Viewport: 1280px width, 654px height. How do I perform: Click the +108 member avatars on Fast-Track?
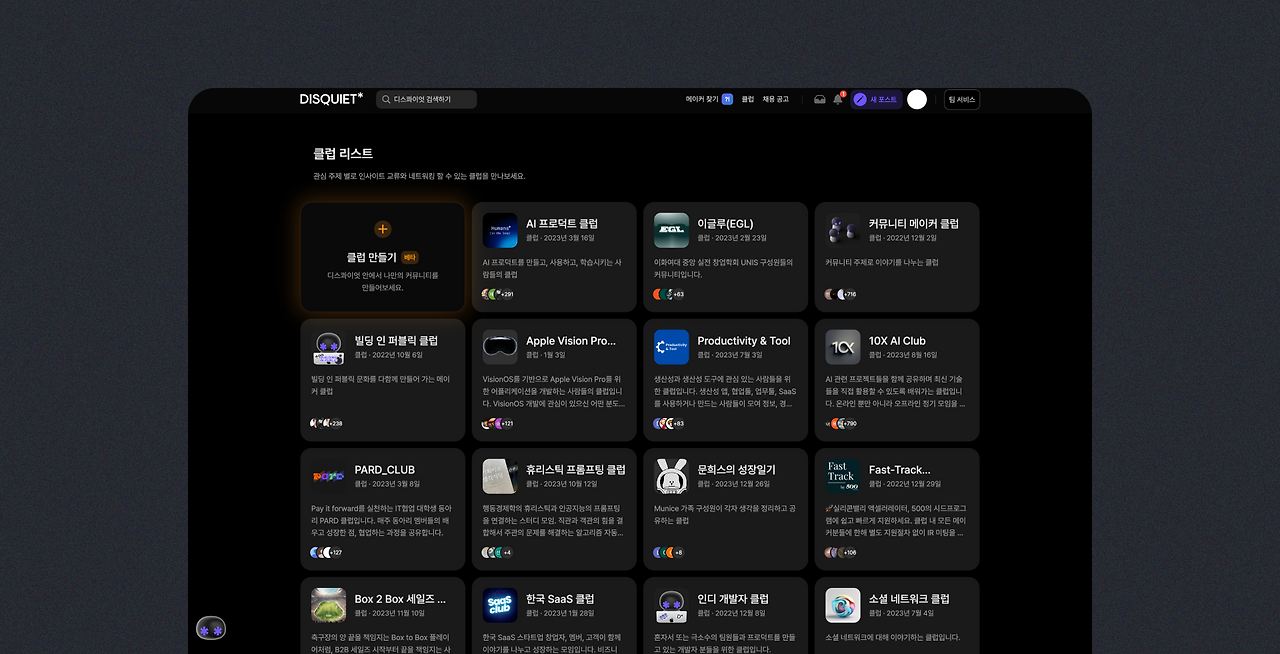841,552
